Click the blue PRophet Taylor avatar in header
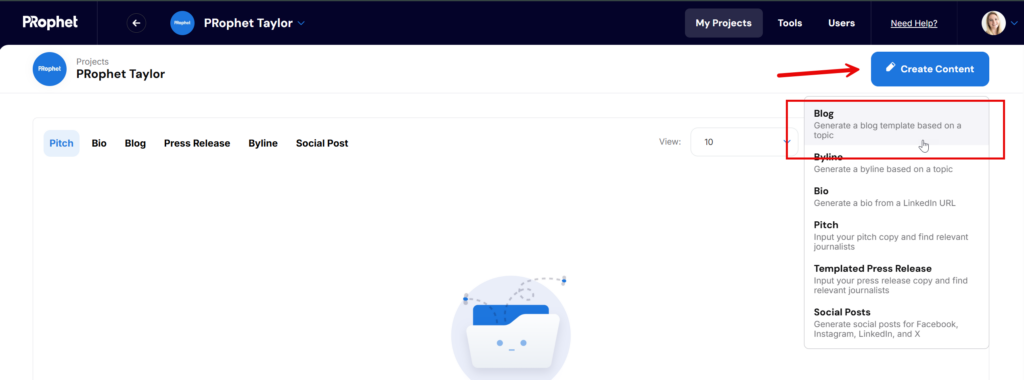Screen dimensions: 1024x380 coord(182,23)
